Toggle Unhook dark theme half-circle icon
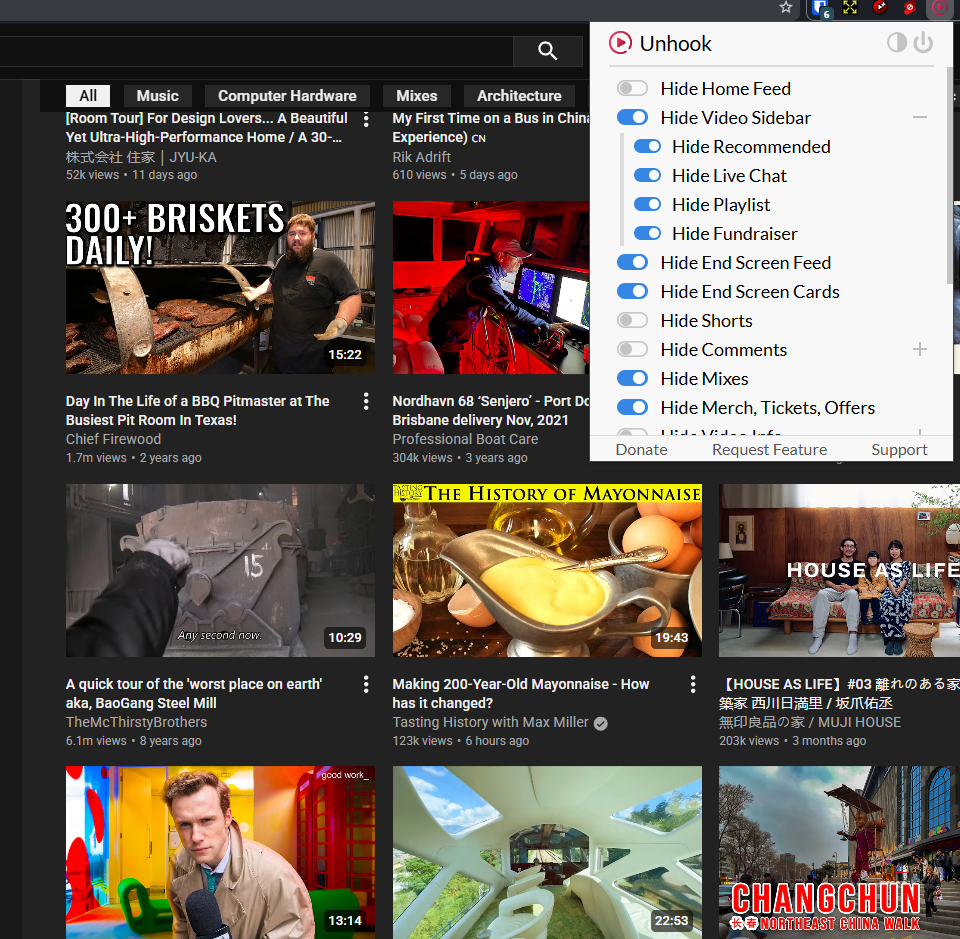 [896, 42]
